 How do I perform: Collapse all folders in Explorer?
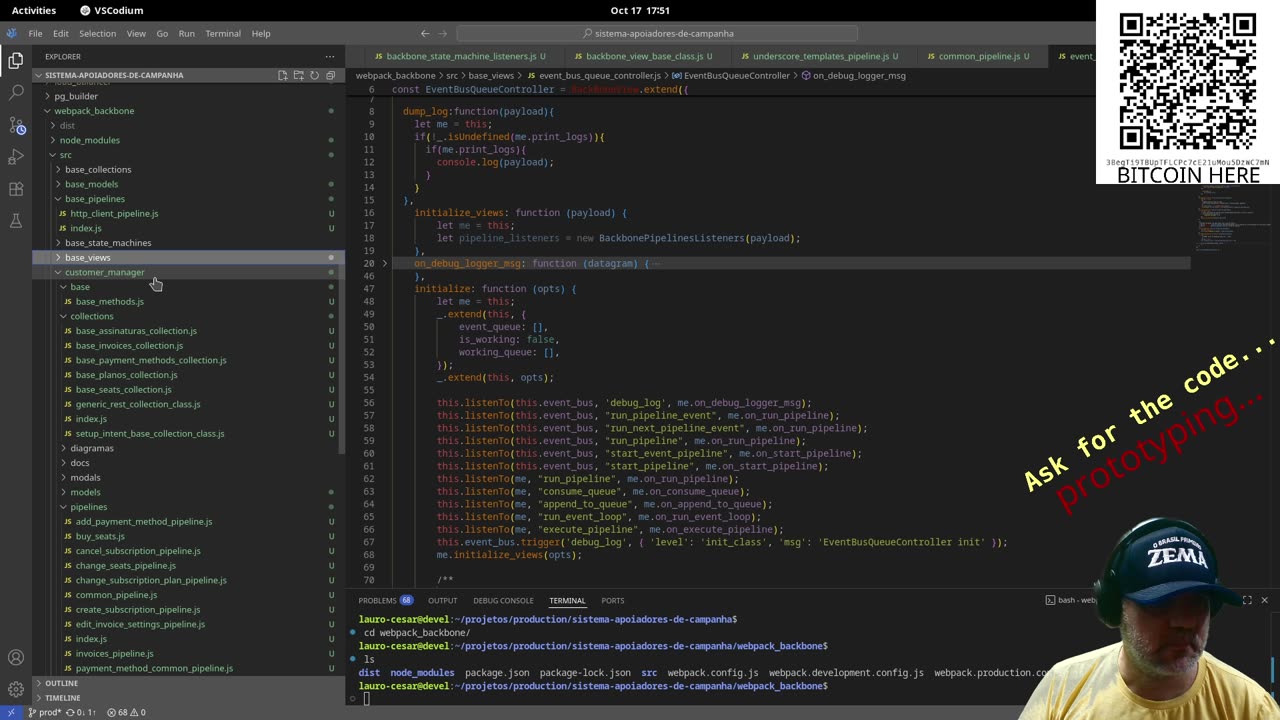[330, 75]
